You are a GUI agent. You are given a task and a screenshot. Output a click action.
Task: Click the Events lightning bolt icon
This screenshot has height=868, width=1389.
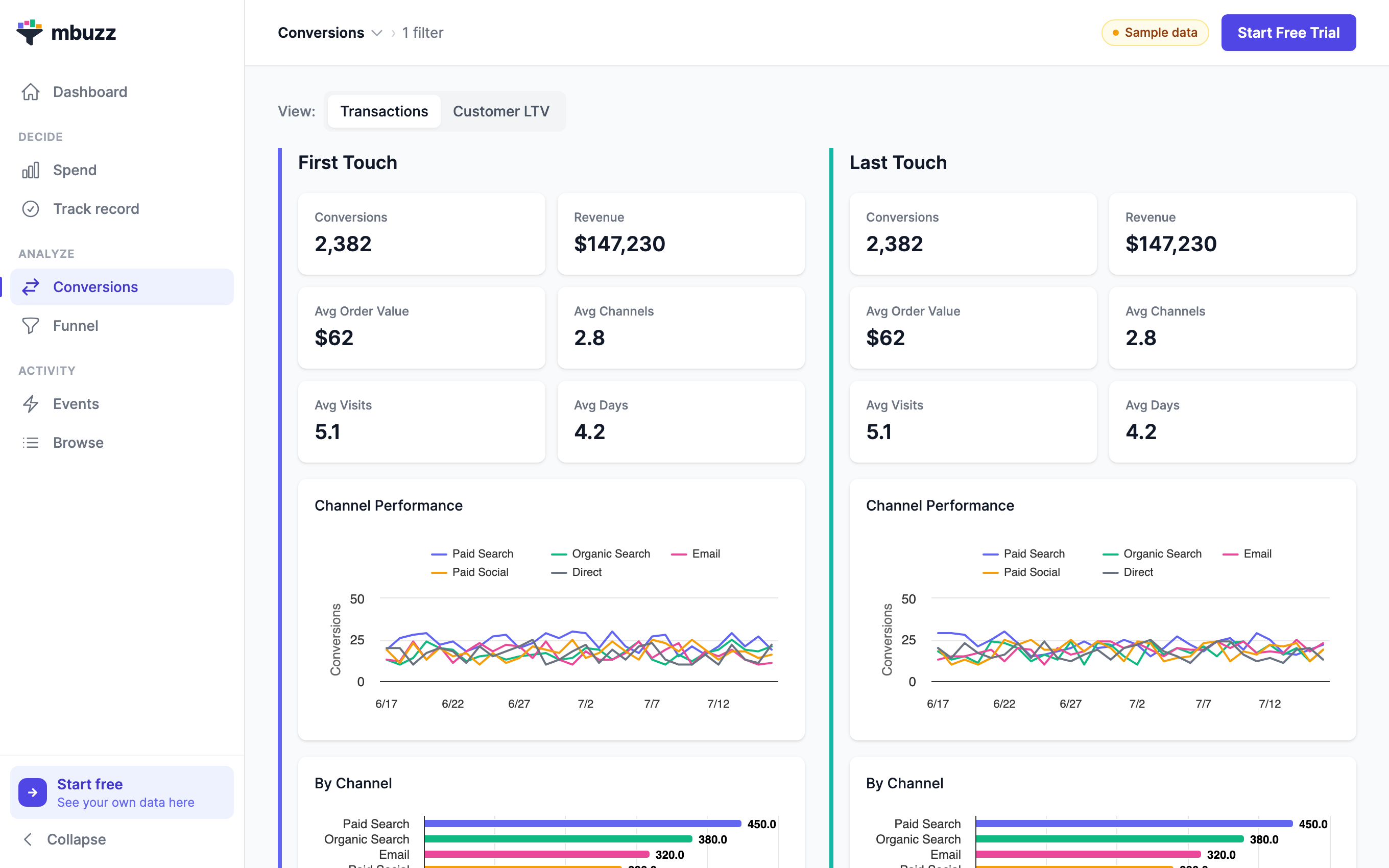(31, 403)
